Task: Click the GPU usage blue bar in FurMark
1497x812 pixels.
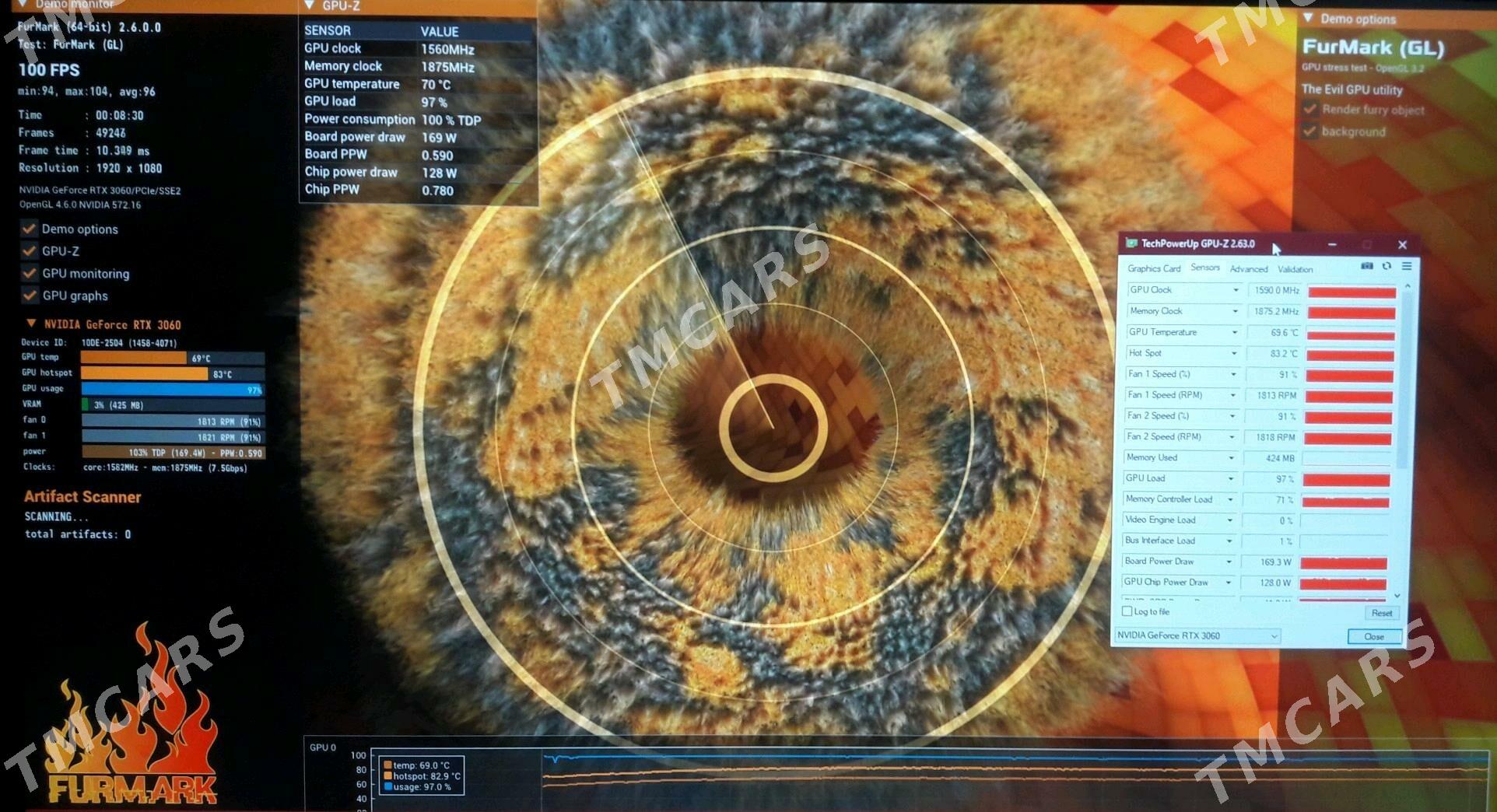Action: point(173,389)
